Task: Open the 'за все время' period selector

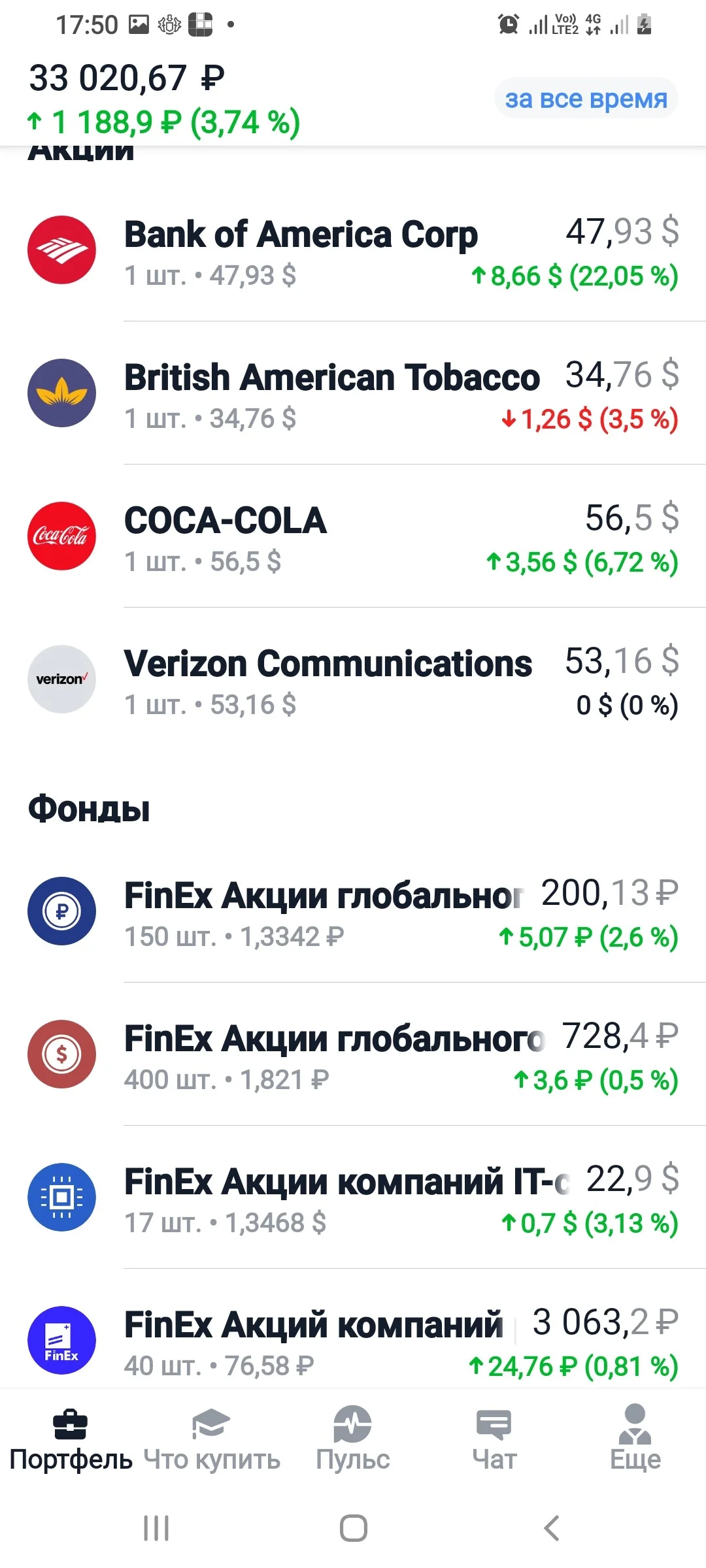Action: tap(586, 99)
